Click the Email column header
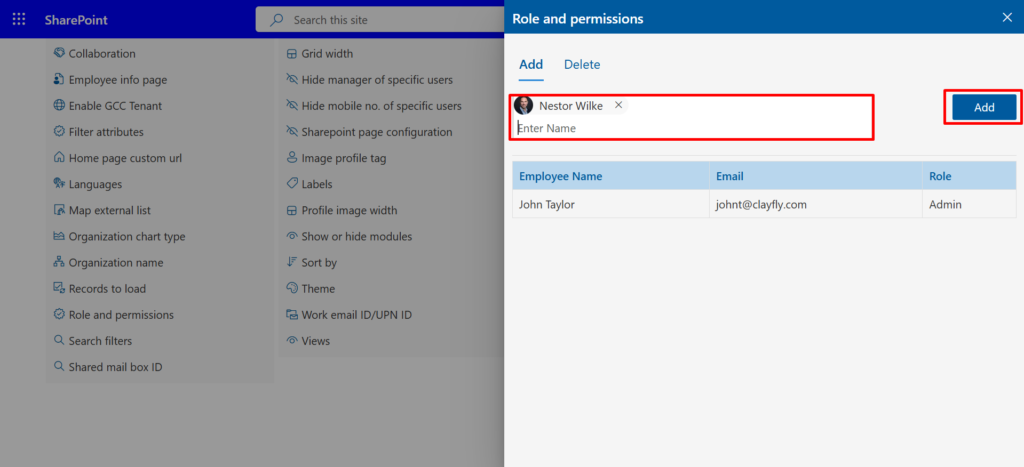This screenshot has width=1024, height=467. pos(816,176)
